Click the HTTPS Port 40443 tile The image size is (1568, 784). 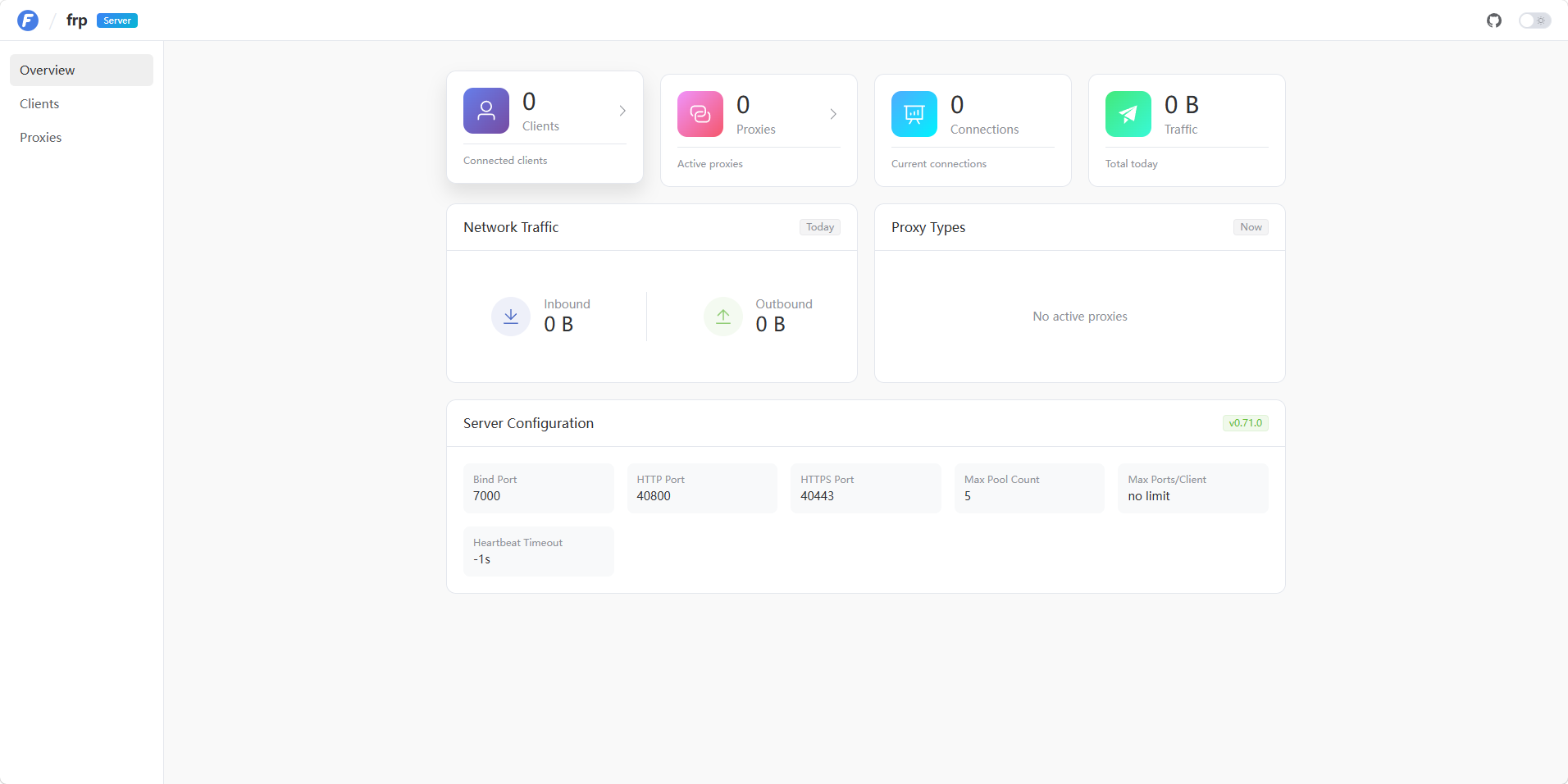pos(866,488)
